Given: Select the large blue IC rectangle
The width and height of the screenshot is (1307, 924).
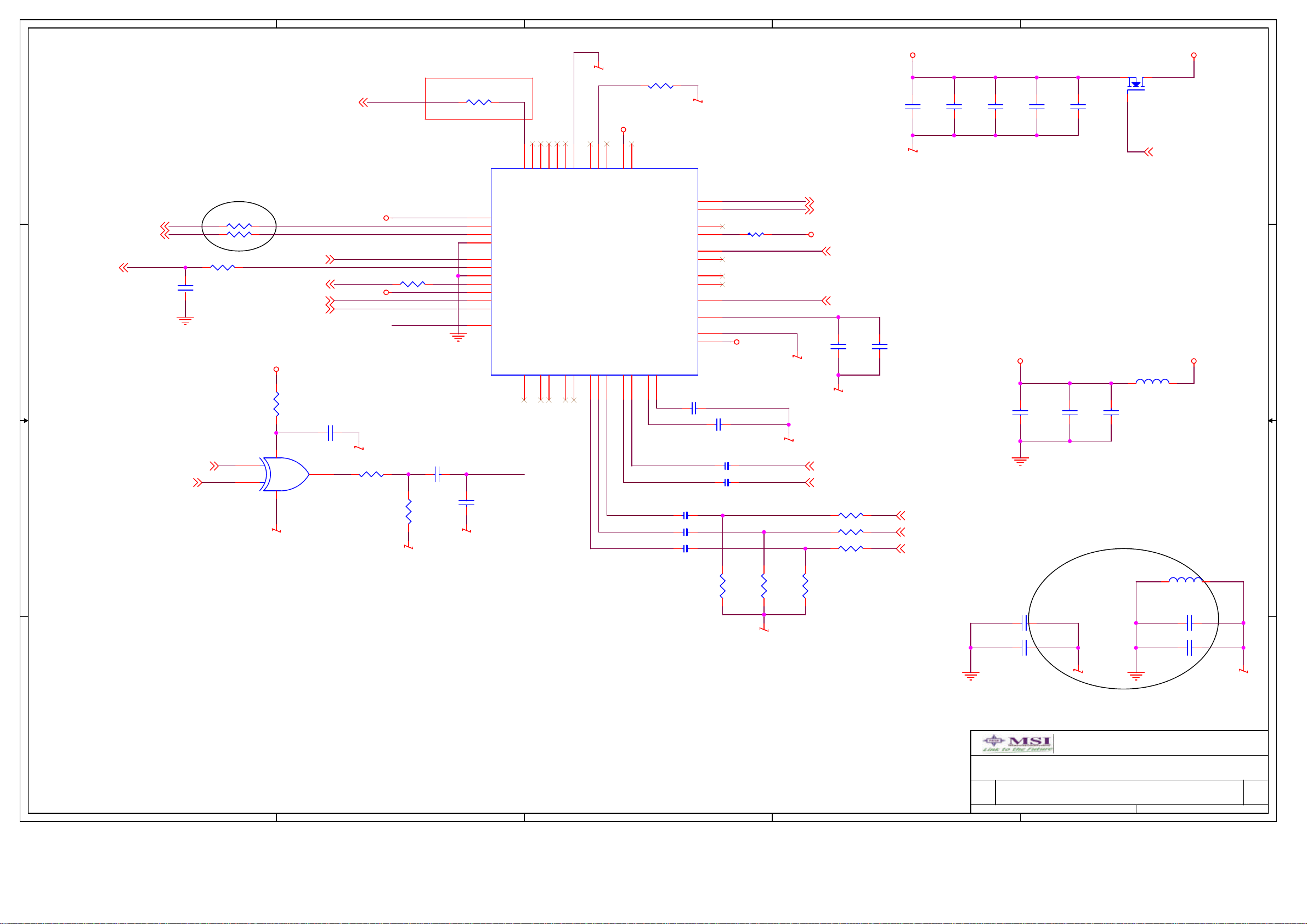Looking at the screenshot, I should (x=595, y=271).
